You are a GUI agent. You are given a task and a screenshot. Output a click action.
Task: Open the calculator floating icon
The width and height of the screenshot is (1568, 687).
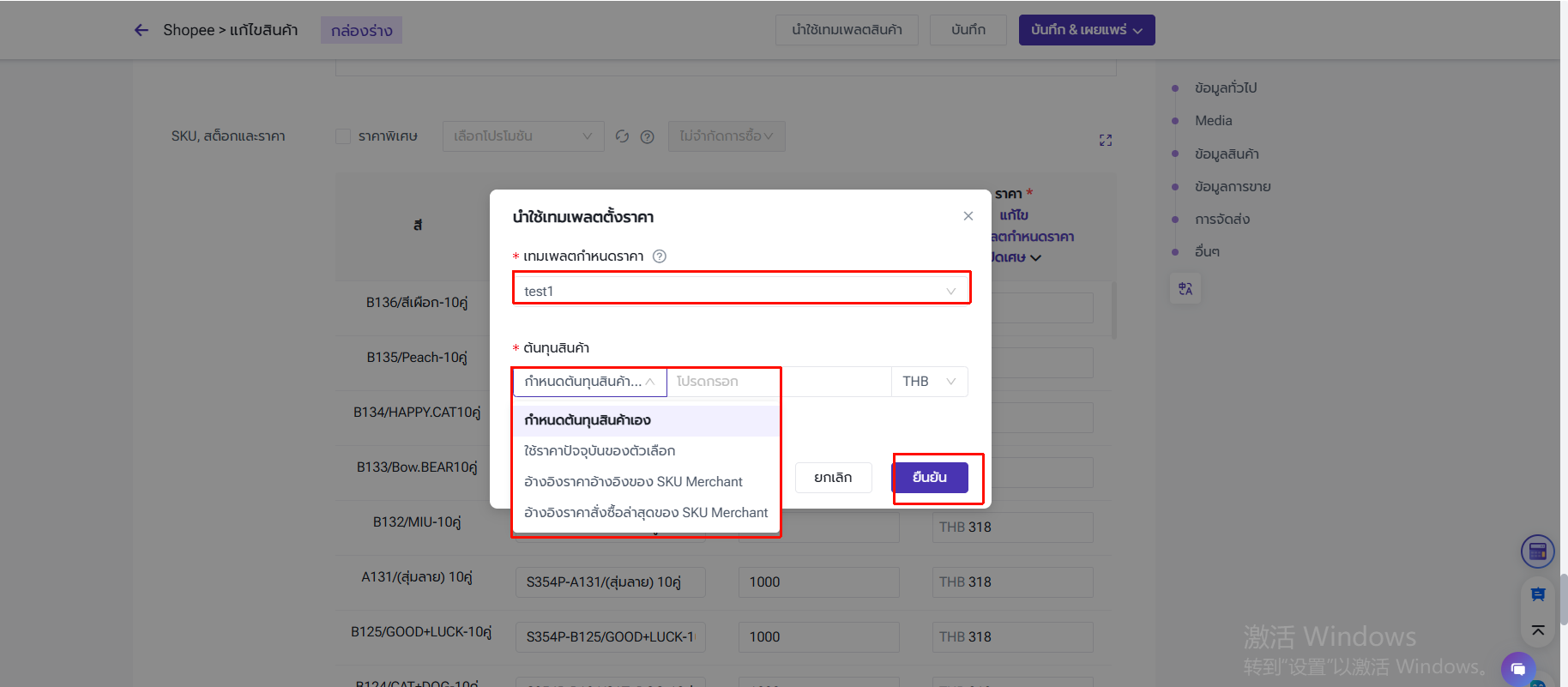[1537, 551]
